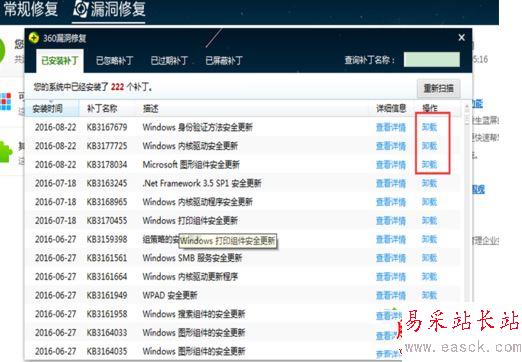Click Windows 搜索组件的安全更新 description
The height and width of the screenshot is (362, 522).
coord(194,314)
